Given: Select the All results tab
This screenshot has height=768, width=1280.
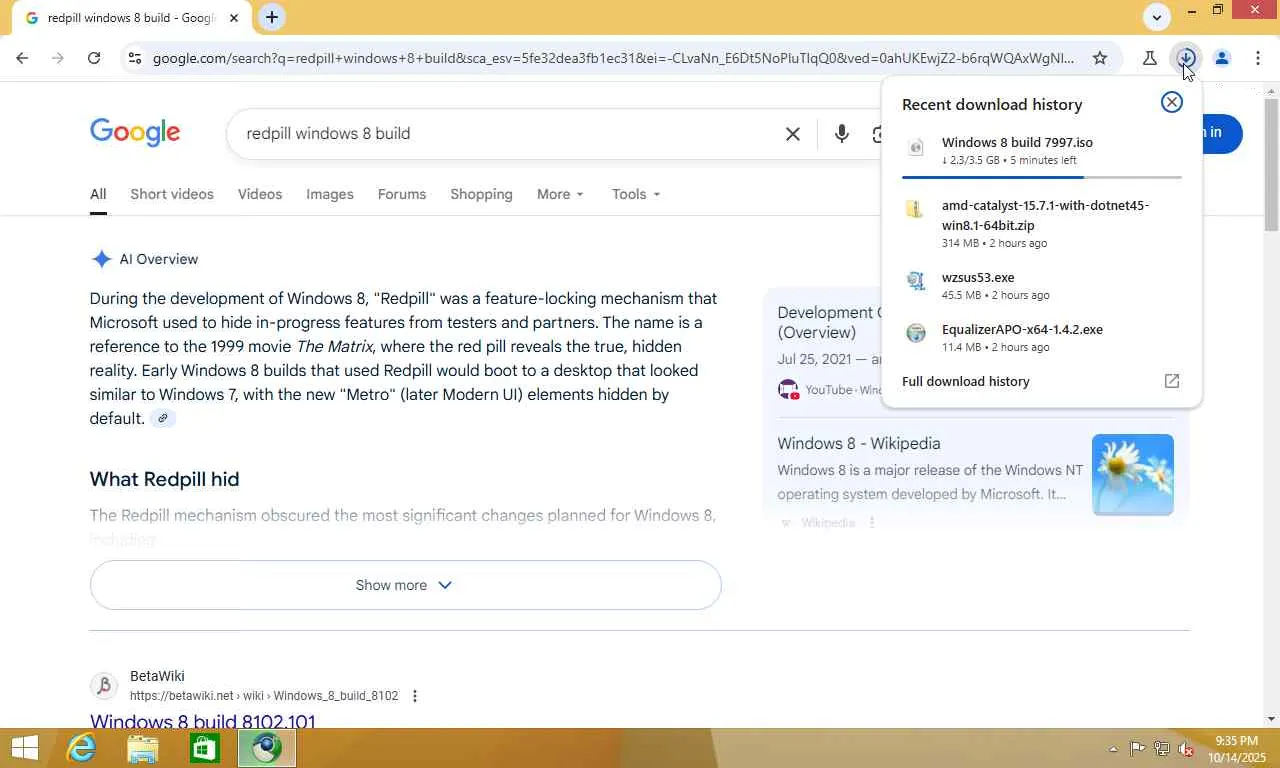Looking at the screenshot, I should pos(98,194).
